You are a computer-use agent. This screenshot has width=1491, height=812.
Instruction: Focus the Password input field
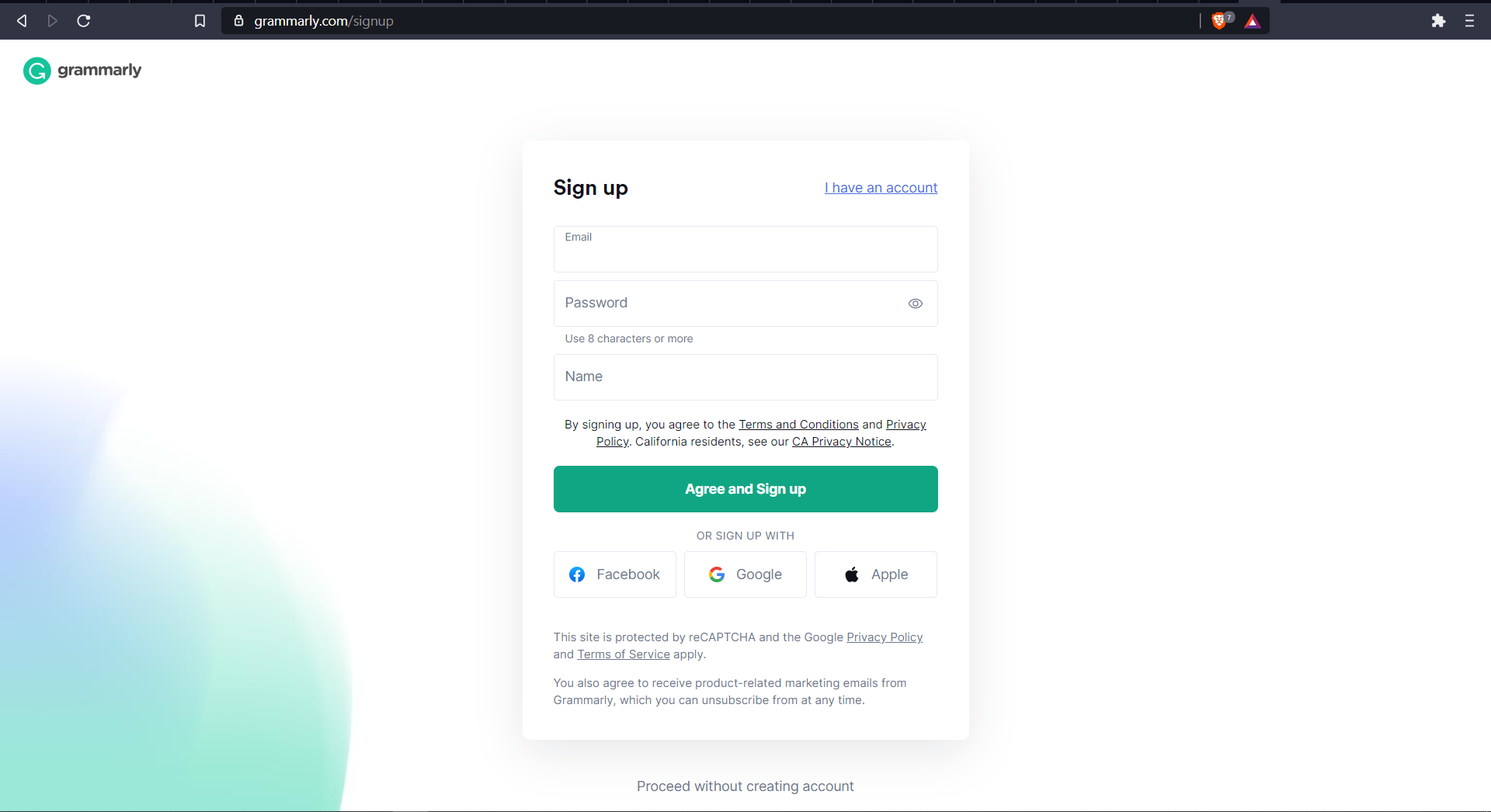click(x=745, y=304)
